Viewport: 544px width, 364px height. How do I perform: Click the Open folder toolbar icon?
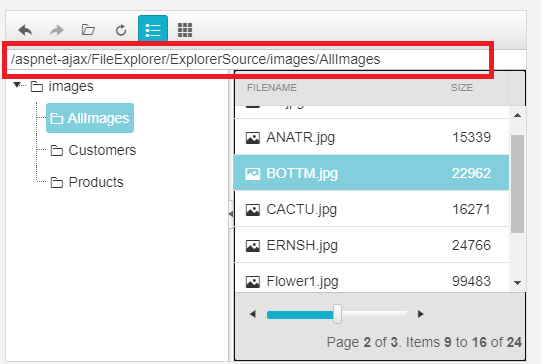[x=88, y=30]
